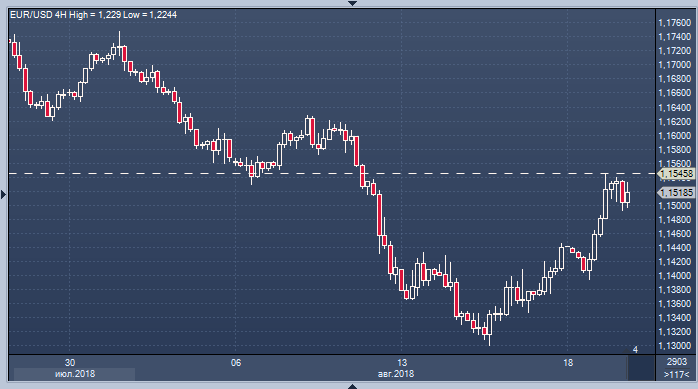The height and width of the screenshot is (389, 698).
Task: Click the bottom expand arrow below the chart
Action: 352,386
